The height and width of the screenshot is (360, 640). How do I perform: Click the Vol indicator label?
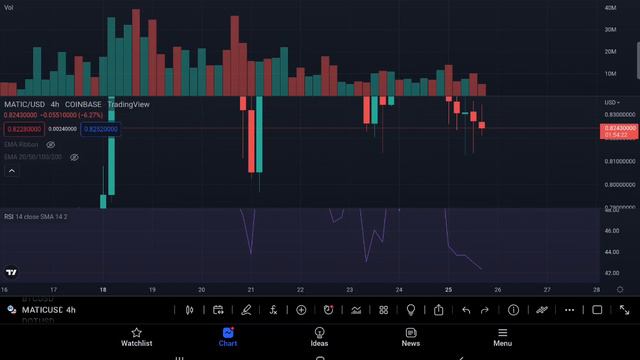[x=9, y=7]
